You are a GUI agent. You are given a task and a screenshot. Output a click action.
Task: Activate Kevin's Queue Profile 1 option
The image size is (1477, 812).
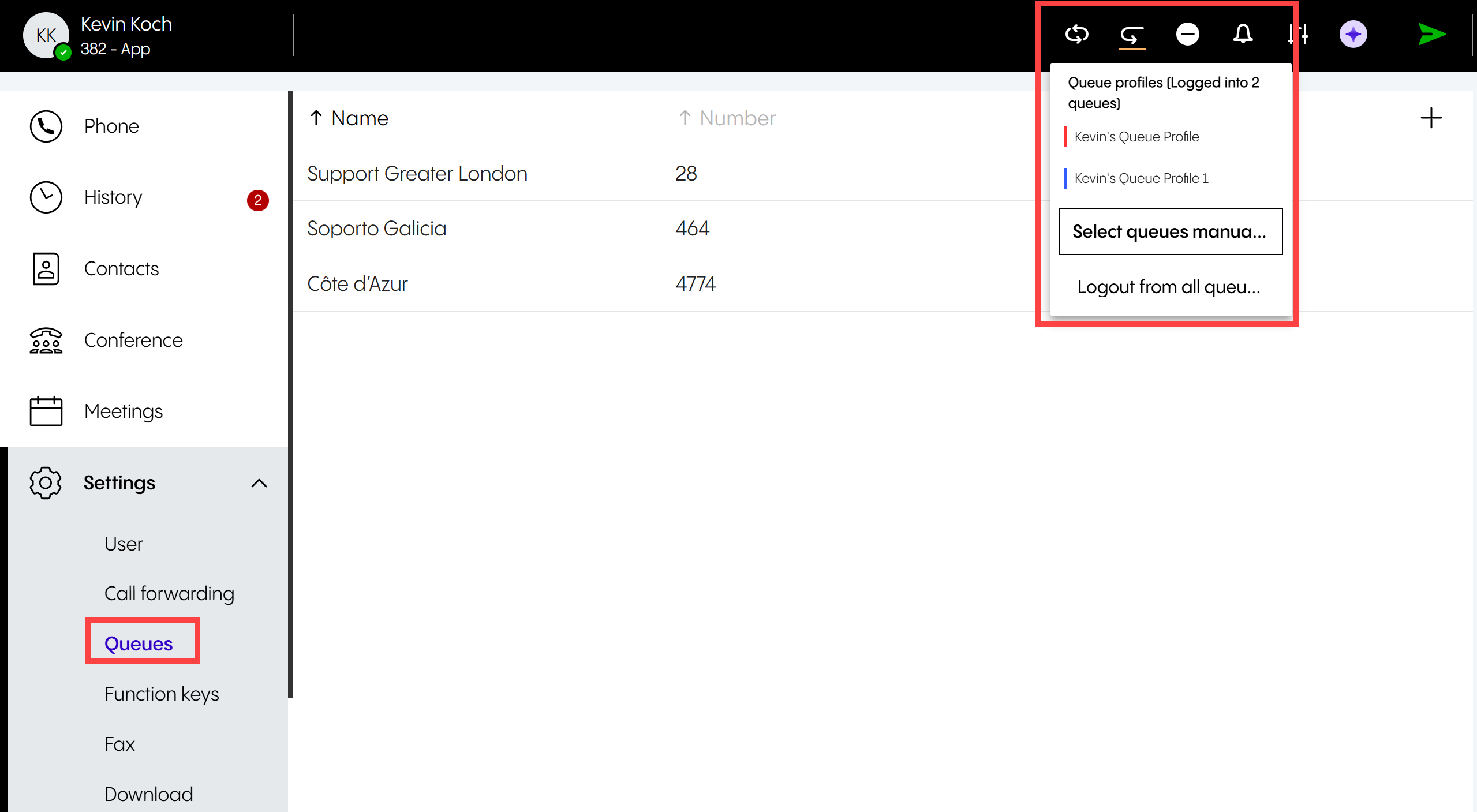tap(1141, 178)
